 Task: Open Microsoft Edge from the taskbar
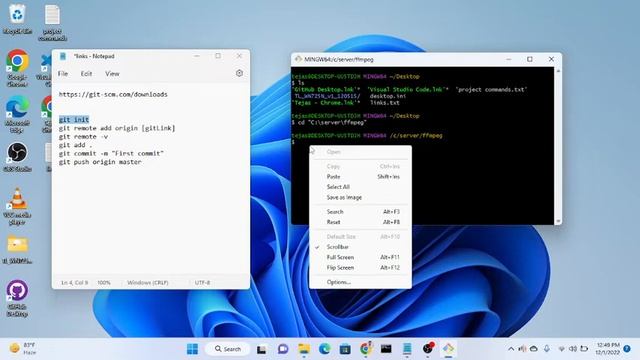(324, 349)
